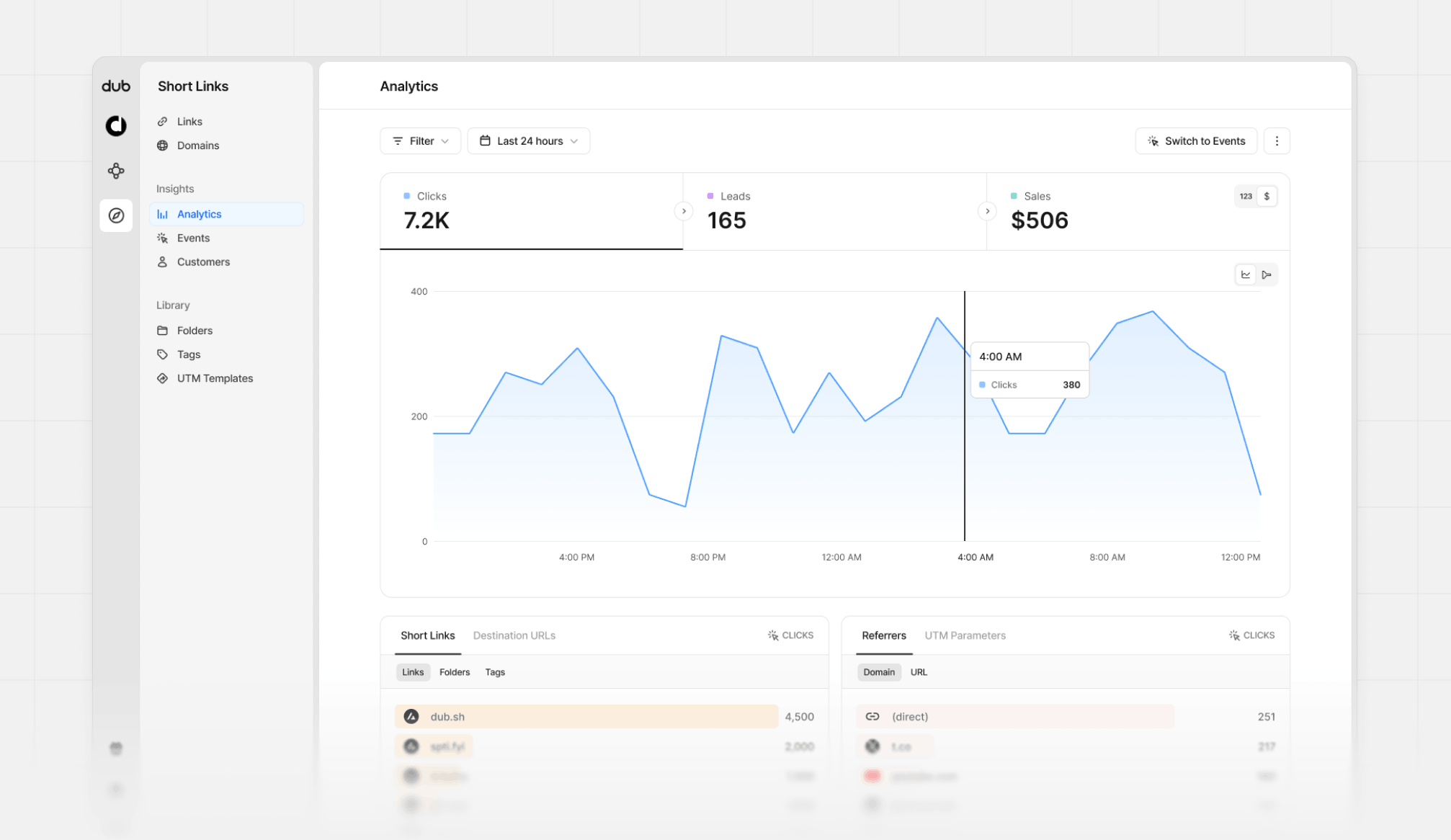Click the CLICKS indicator in Referrers card

click(1251, 635)
